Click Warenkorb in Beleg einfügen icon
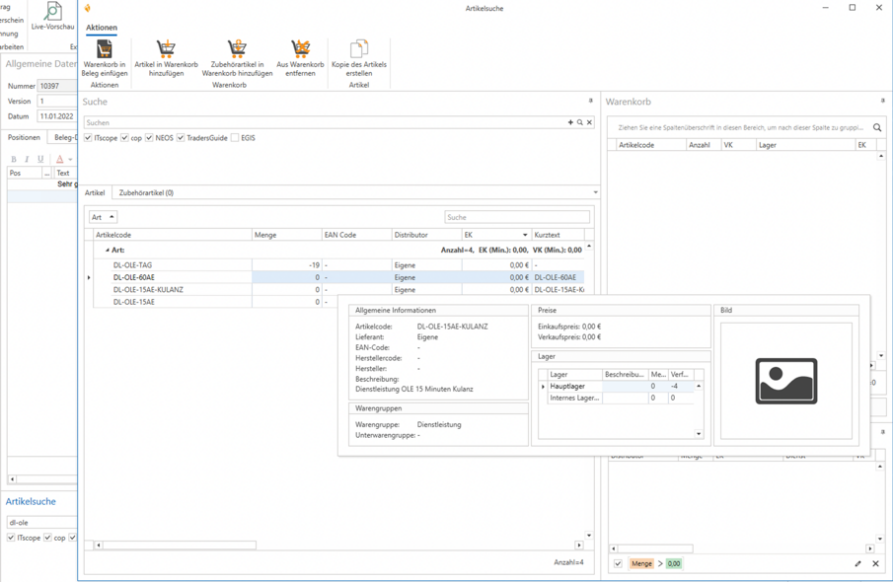The width and height of the screenshot is (893, 582). pos(104,49)
